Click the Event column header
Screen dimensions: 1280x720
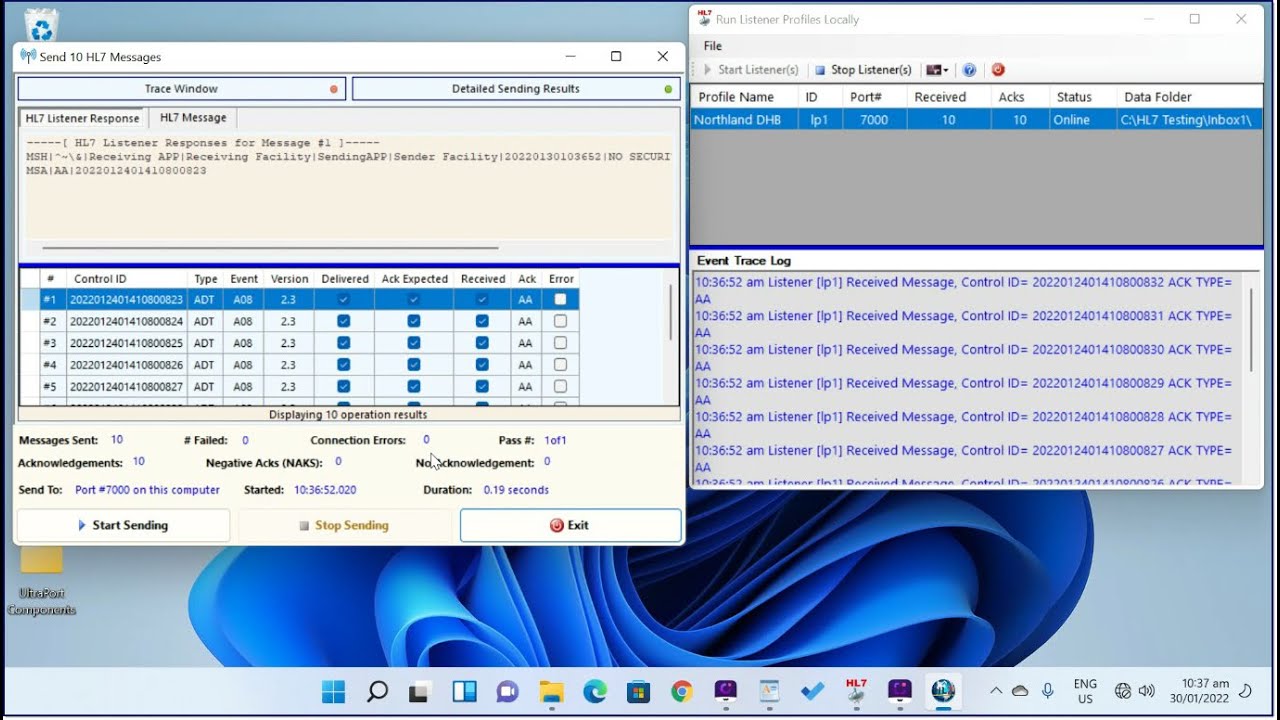(x=243, y=279)
